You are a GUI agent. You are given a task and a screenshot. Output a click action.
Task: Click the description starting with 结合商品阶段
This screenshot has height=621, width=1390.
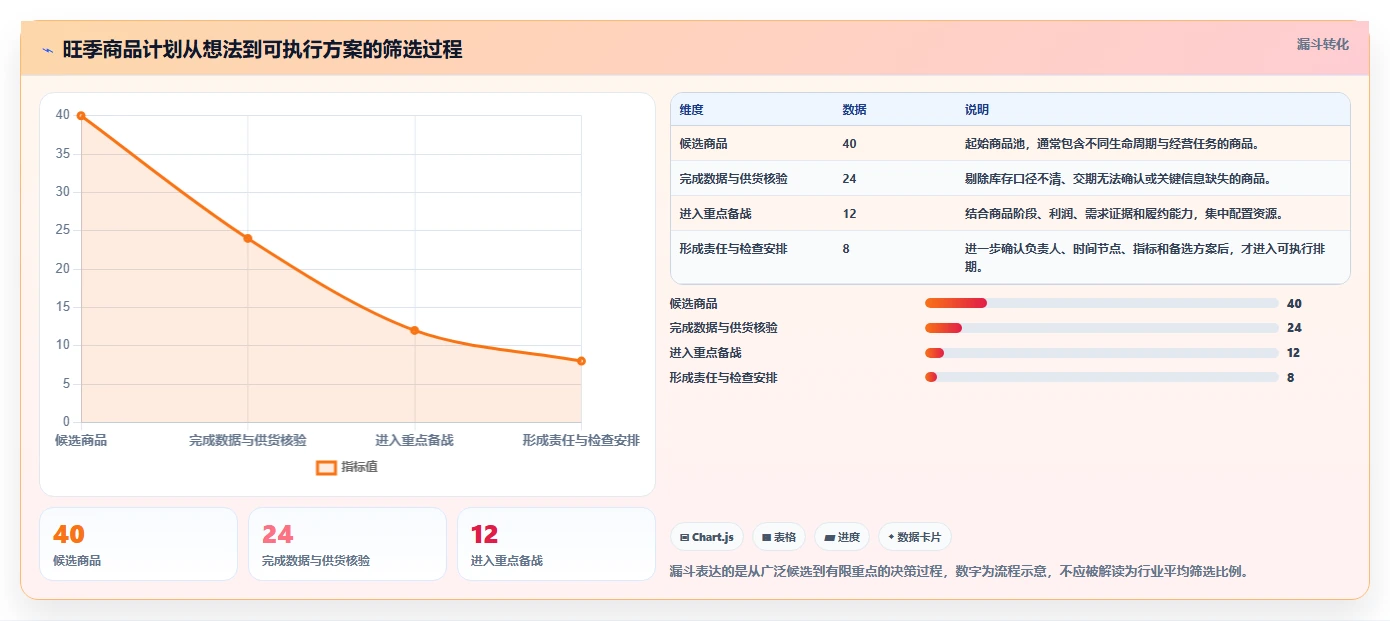point(1124,214)
